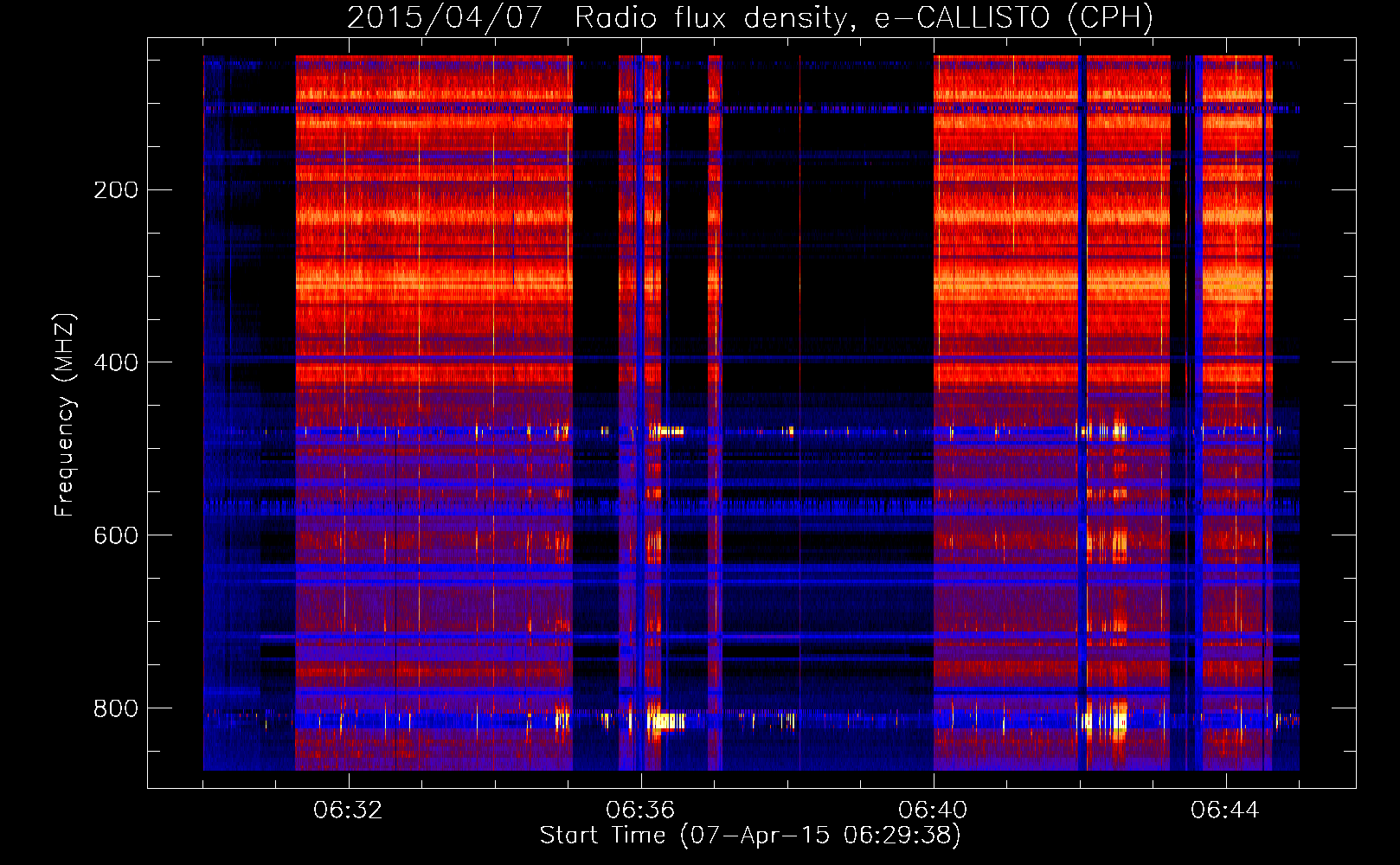Click the 06:40 time tick label
1400x865 pixels.
[x=933, y=811]
